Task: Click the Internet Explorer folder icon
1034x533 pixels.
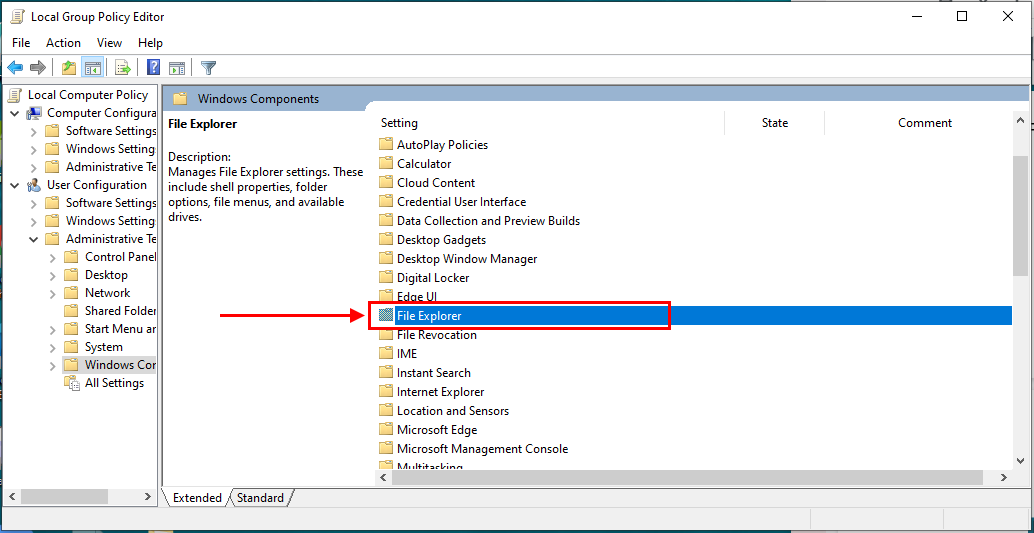Action: 386,392
